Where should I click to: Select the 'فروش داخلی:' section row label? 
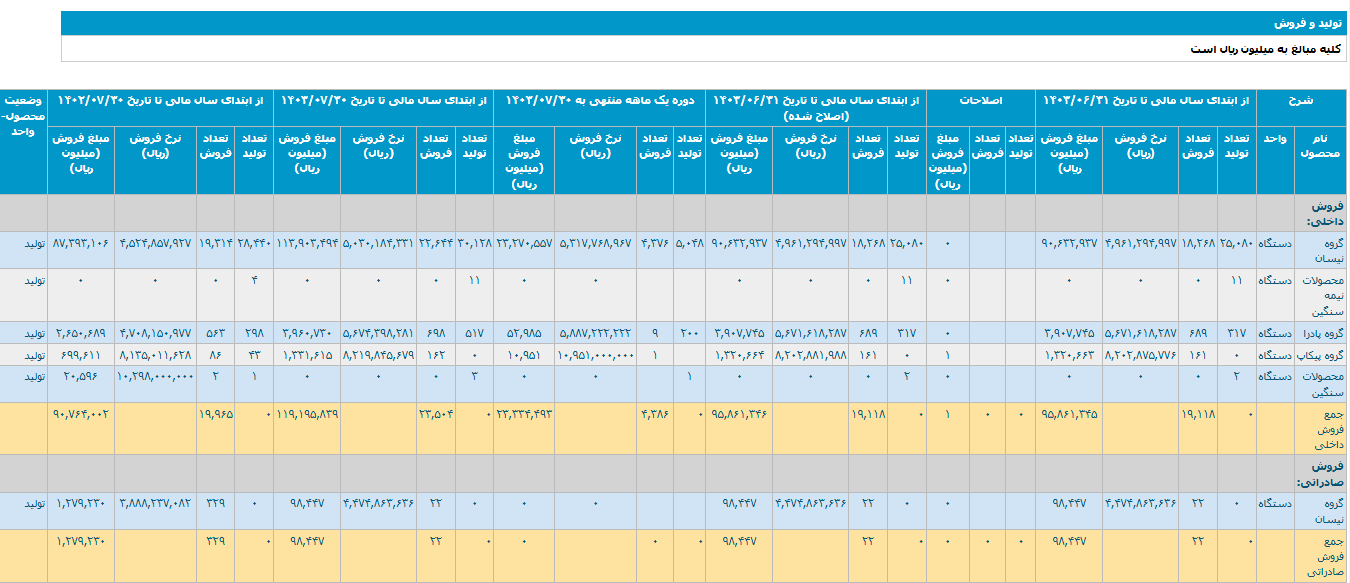click(x=1319, y=213)
